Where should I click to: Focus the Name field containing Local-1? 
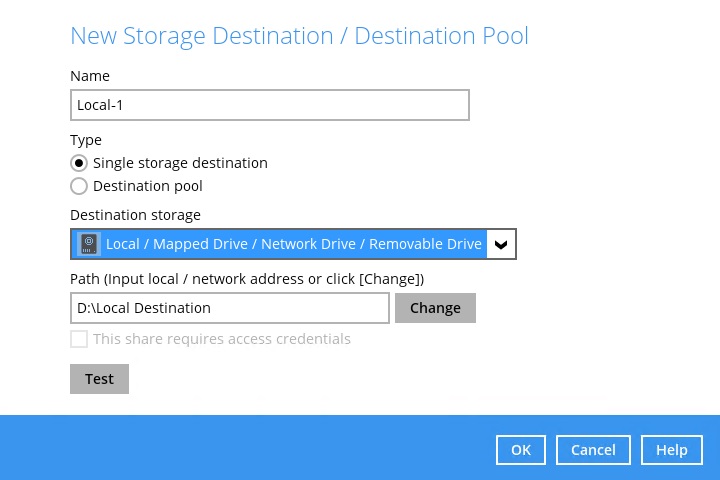270,105
